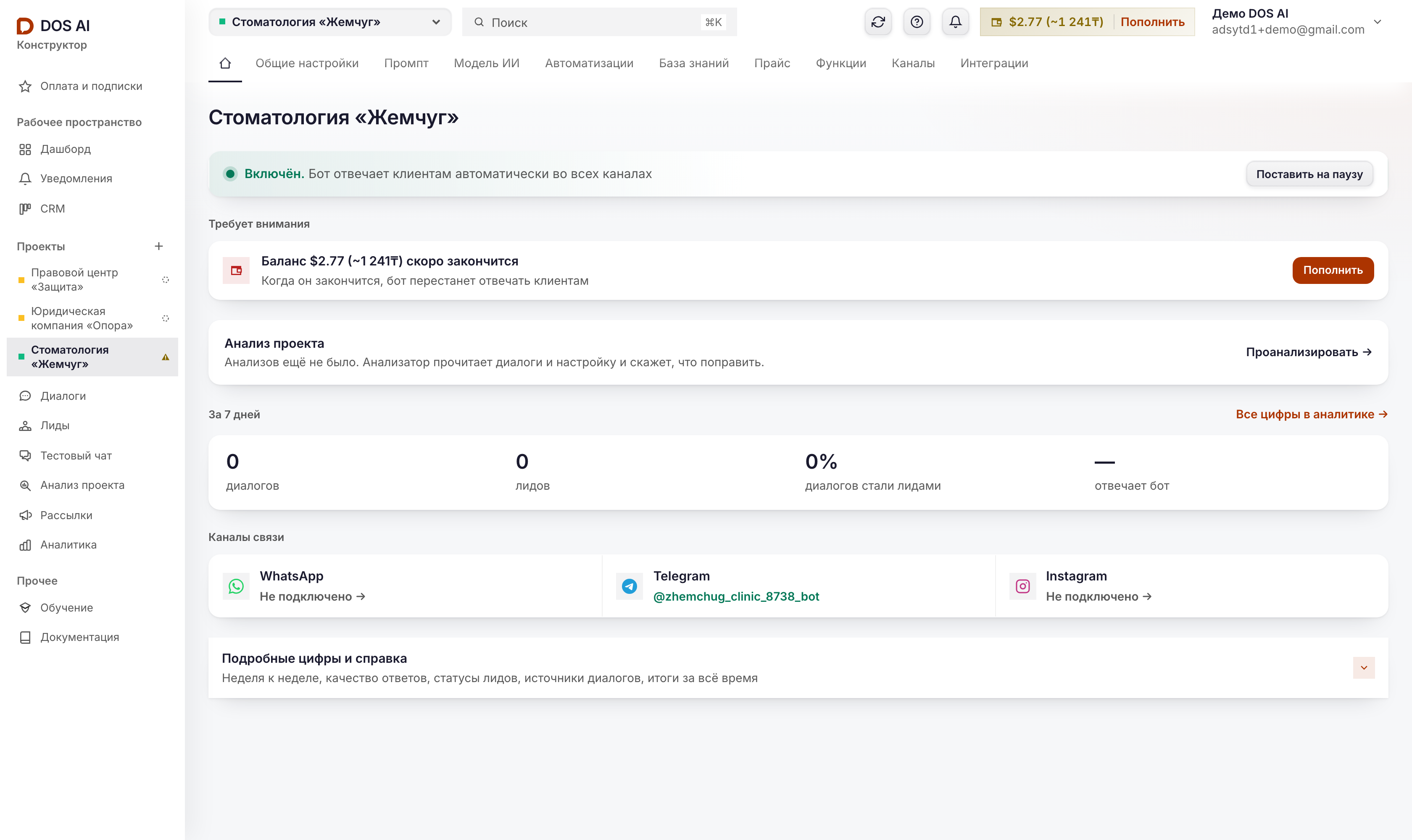Viewport: 1412px width, 840px height.
Task: Open Диалоги in the sidebar
Action: pyautogui.click(x=92, y=396)
